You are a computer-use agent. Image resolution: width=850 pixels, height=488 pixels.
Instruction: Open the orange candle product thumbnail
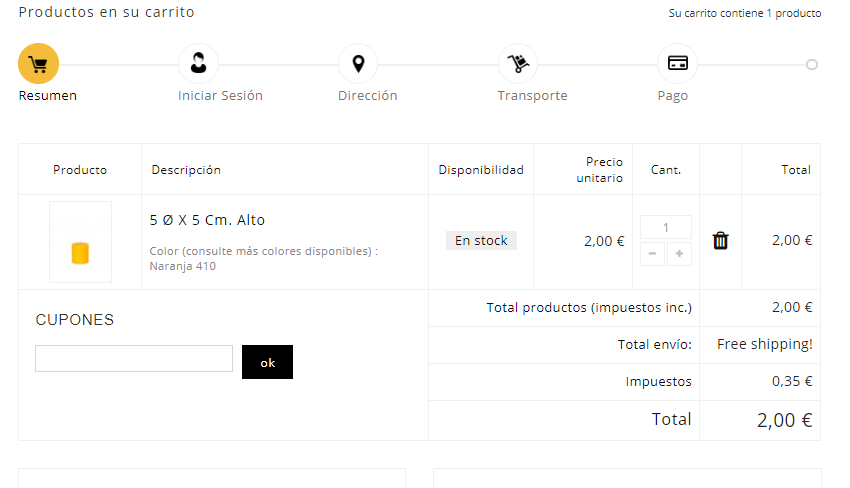(x=80, y=242)
